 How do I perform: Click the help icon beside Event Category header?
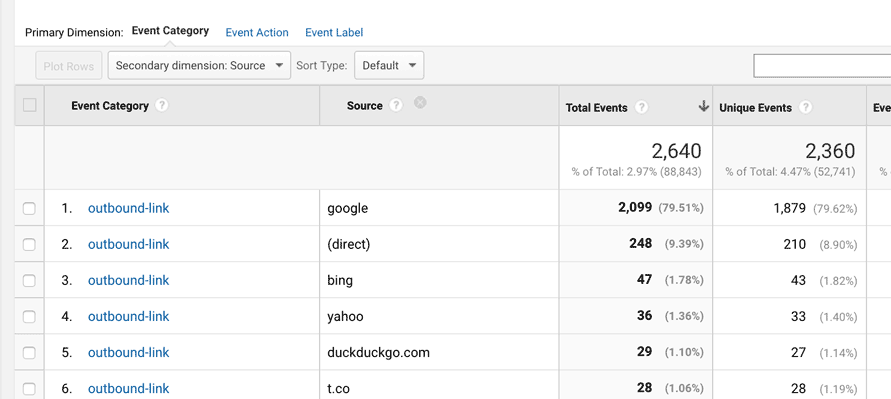tap(161, 106)
